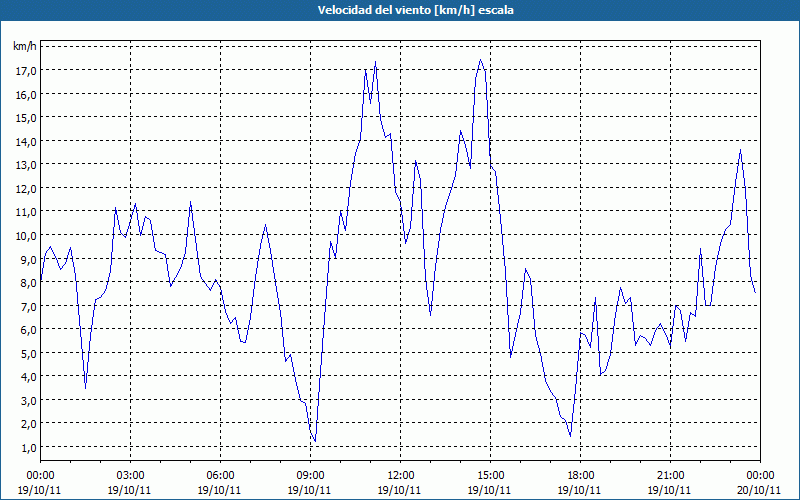Select the 8,0 y-axis value
800x500 pixels.
[28, 283]
